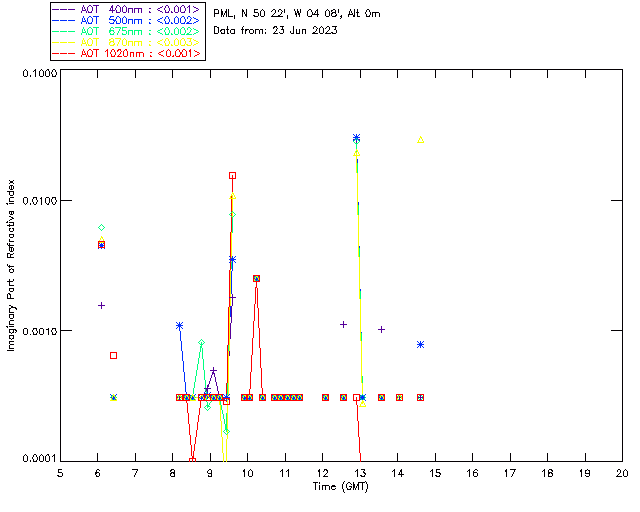
Task: Select legend entry 'AOT 1020nm : <0.001>'
Action: tap(140, 53)
